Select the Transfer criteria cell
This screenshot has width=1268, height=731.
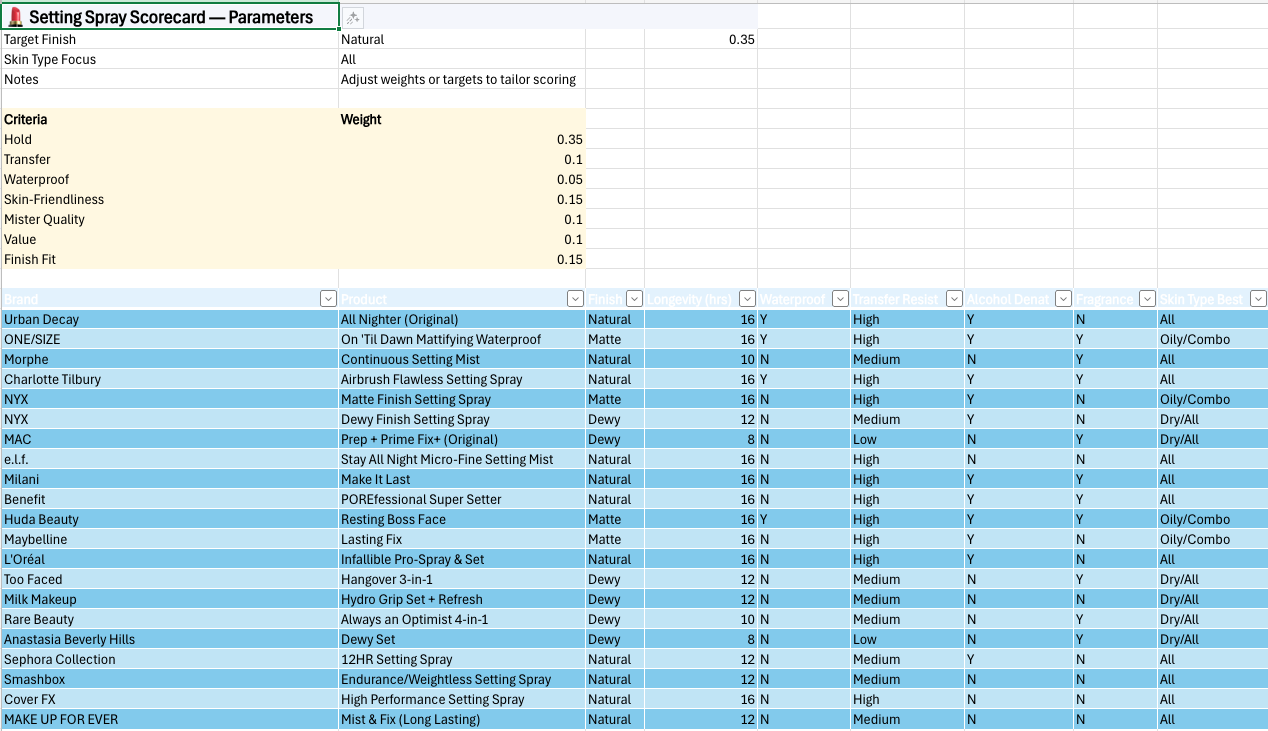point(169,159)
